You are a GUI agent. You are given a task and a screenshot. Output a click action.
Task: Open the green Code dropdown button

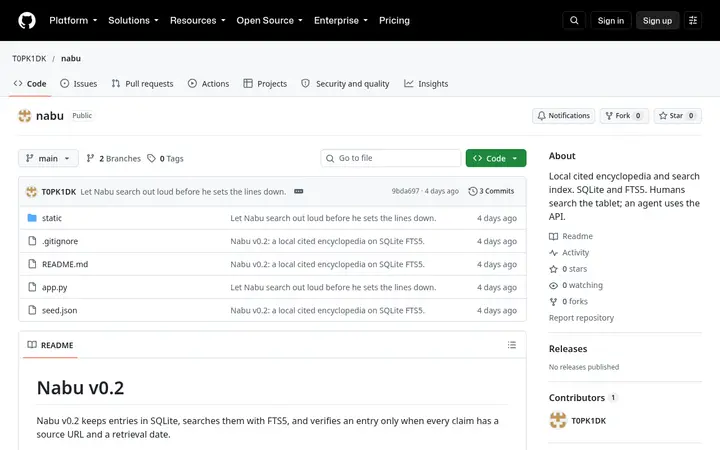point(496,158)
